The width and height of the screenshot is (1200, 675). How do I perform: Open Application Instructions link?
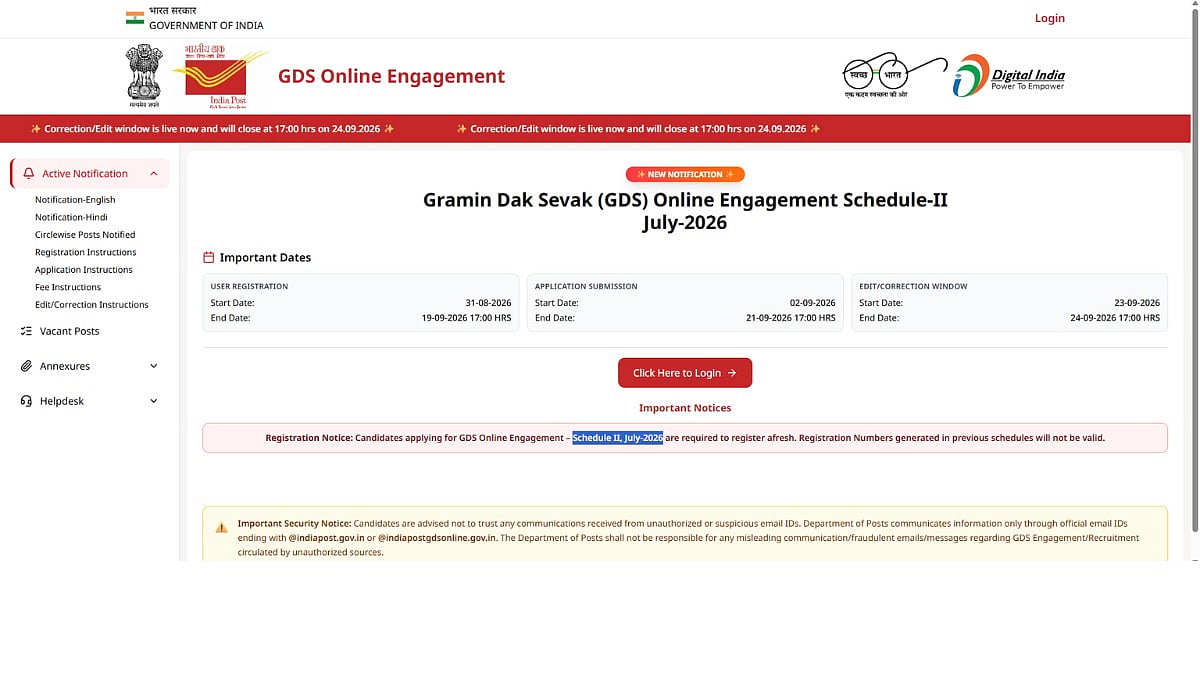pyautogui.click(x=84, y=270)
